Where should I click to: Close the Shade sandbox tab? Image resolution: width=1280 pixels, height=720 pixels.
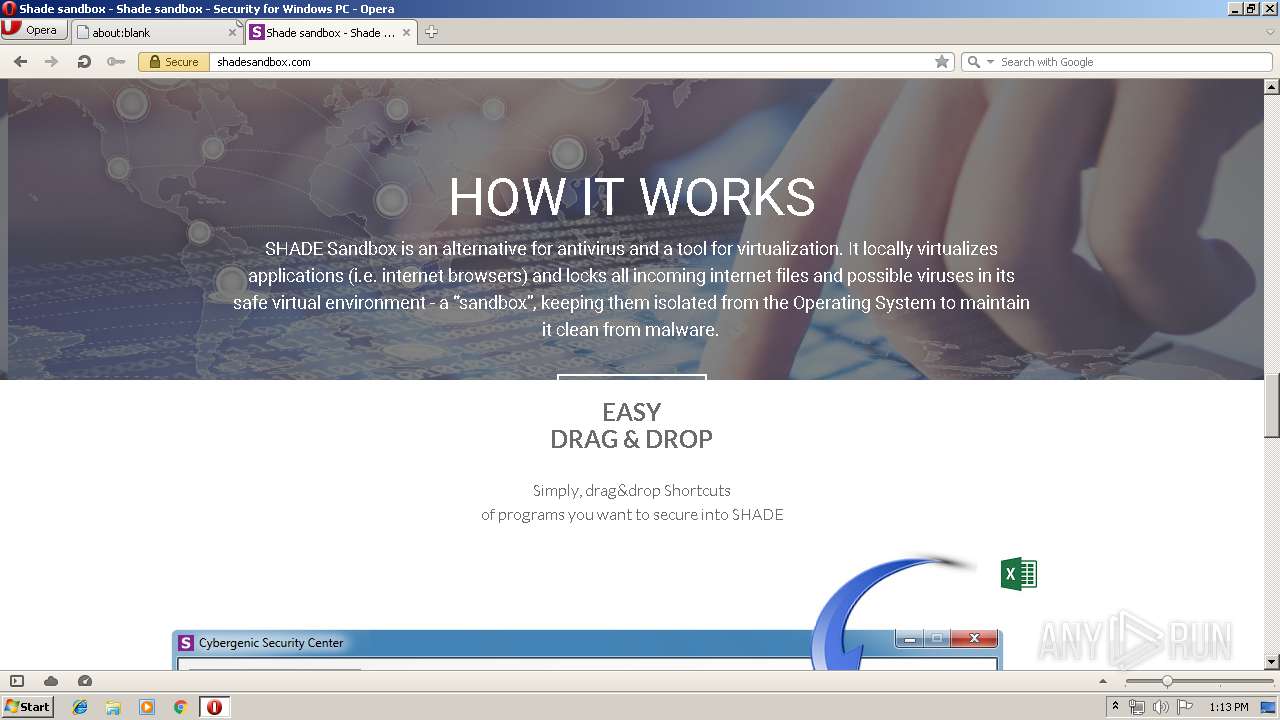tap(406, 32)
